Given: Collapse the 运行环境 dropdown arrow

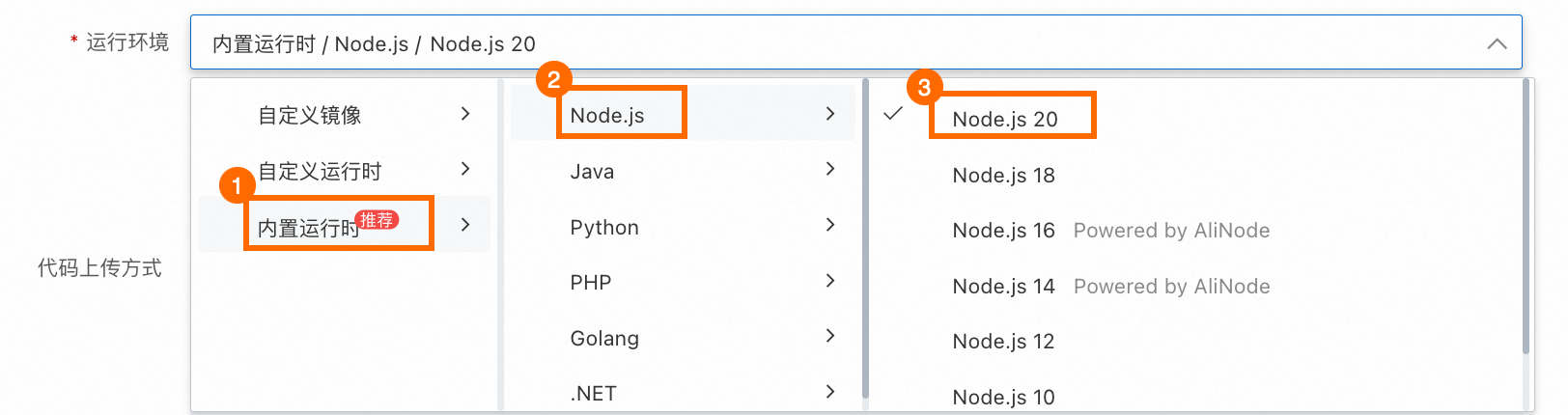Looking at the screenshot, I should pos(1497,43).
